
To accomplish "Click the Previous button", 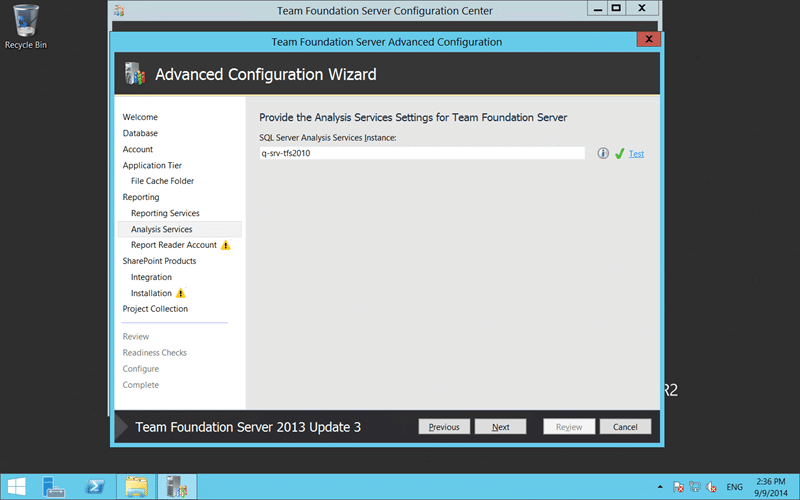I will [x=444, y=427].
